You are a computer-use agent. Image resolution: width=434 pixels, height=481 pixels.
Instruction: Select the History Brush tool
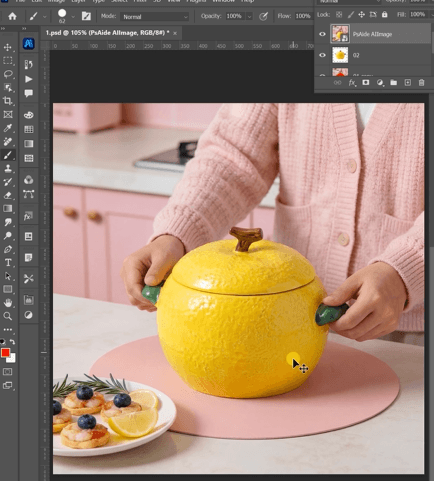pyautogui.click(x=8, y=182)
